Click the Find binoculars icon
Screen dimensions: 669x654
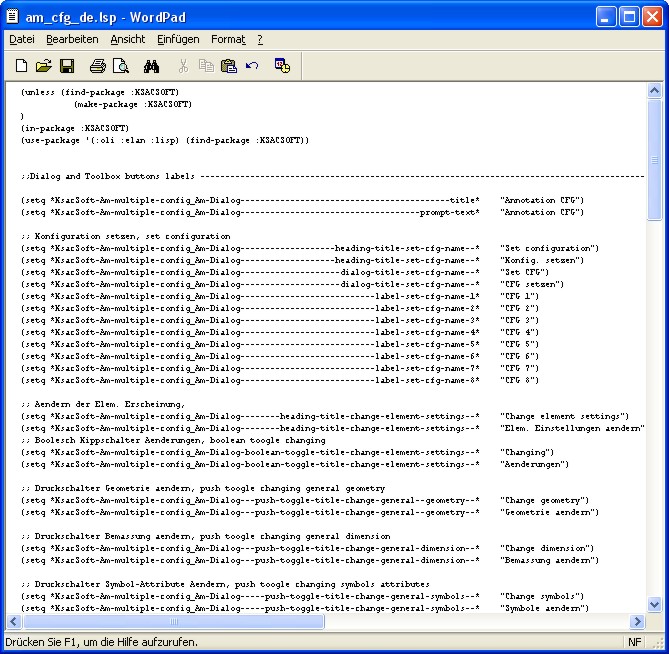pyautogui.click(x=151, y=66)
